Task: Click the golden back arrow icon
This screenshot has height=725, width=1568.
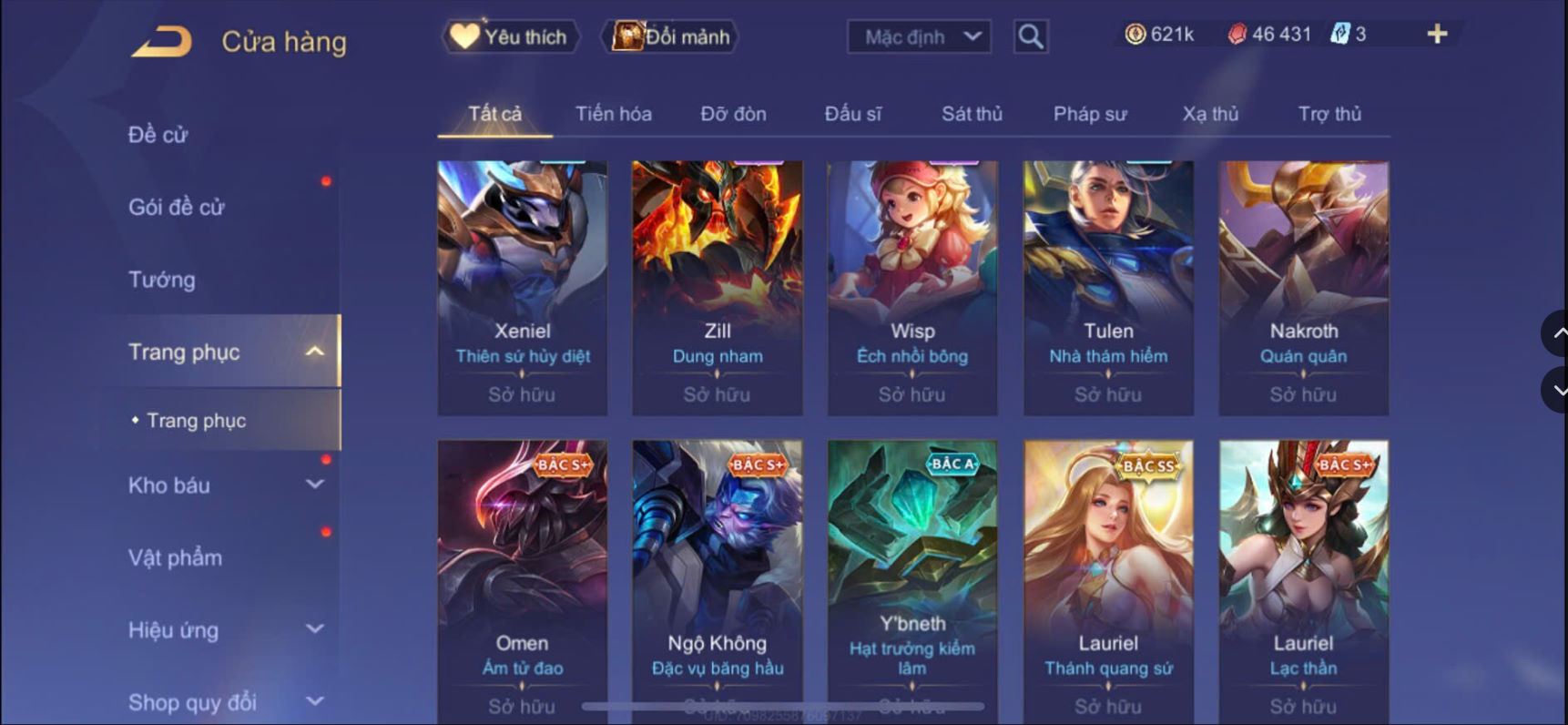Action: tap(162, 42)
